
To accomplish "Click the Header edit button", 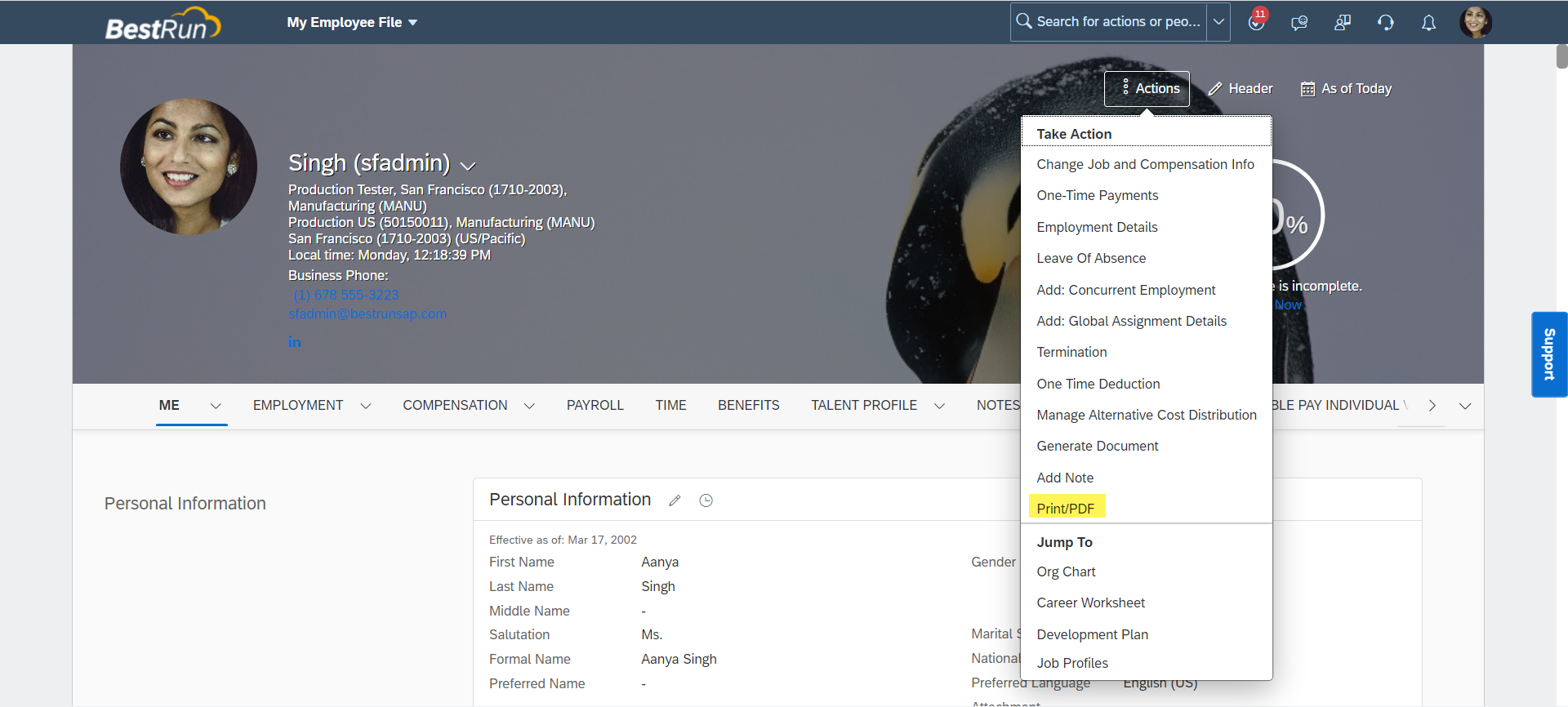I will point(1241,88).
